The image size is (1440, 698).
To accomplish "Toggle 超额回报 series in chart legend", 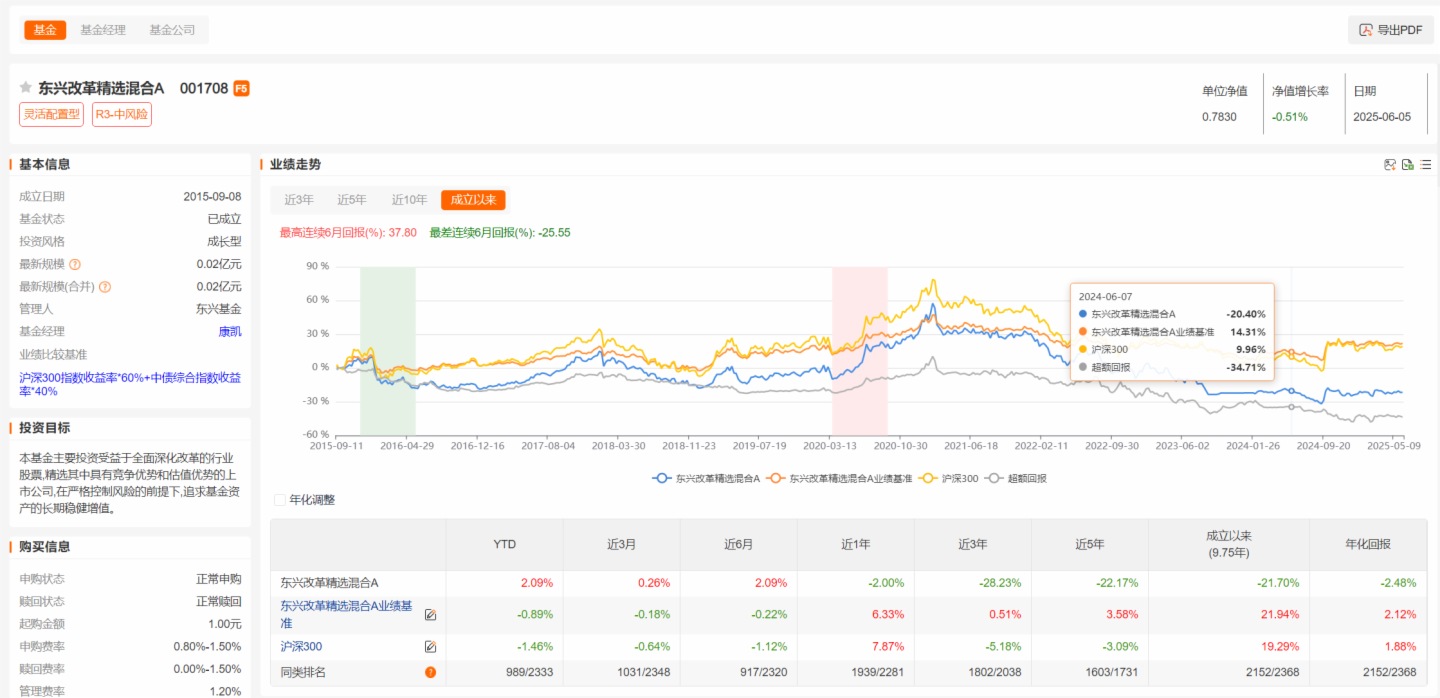I will point(1016,479).
